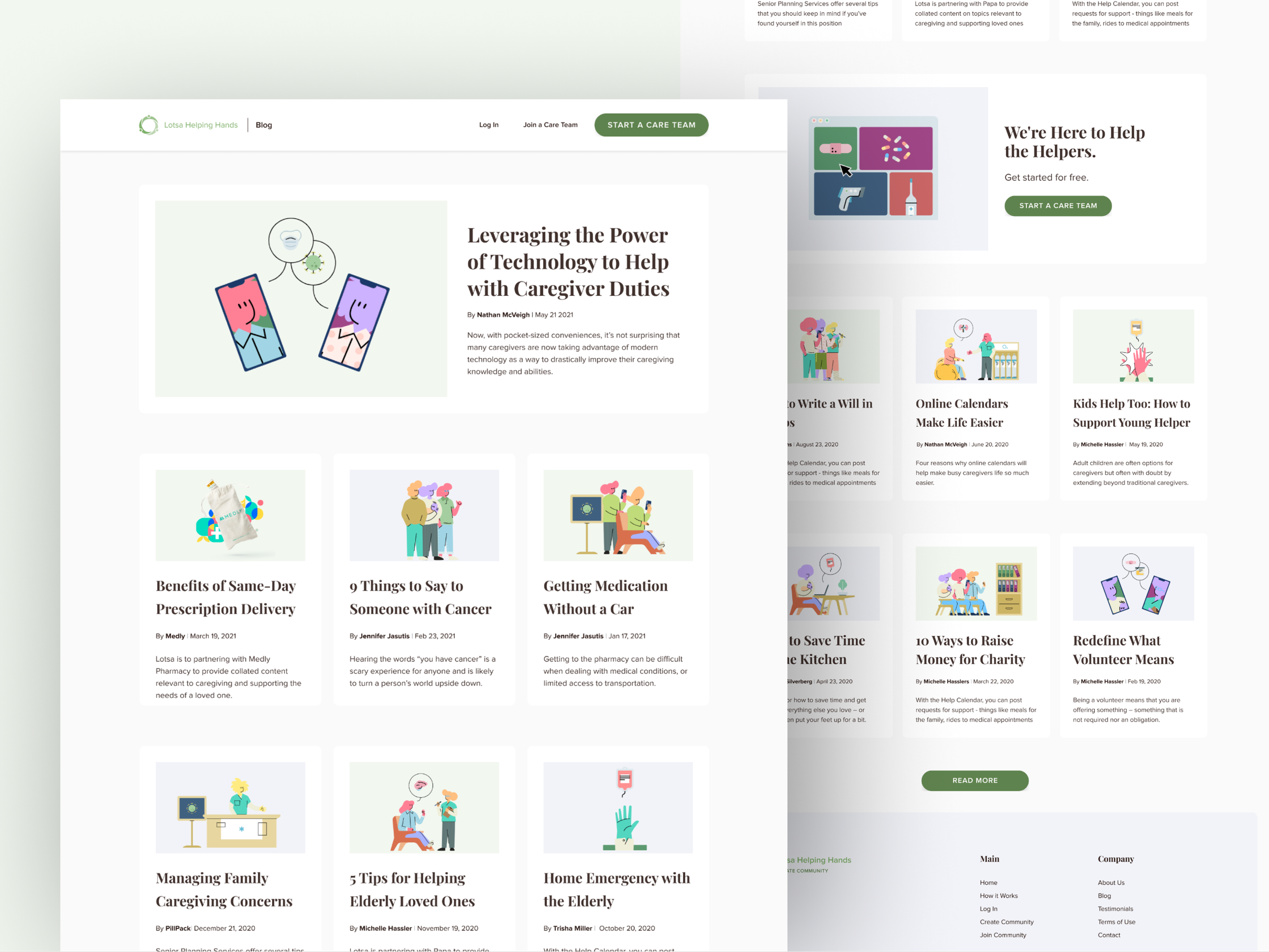Screen dimensions: 1269x952
Task: Click the featured article phones illustration
Action: click(300, 298)
